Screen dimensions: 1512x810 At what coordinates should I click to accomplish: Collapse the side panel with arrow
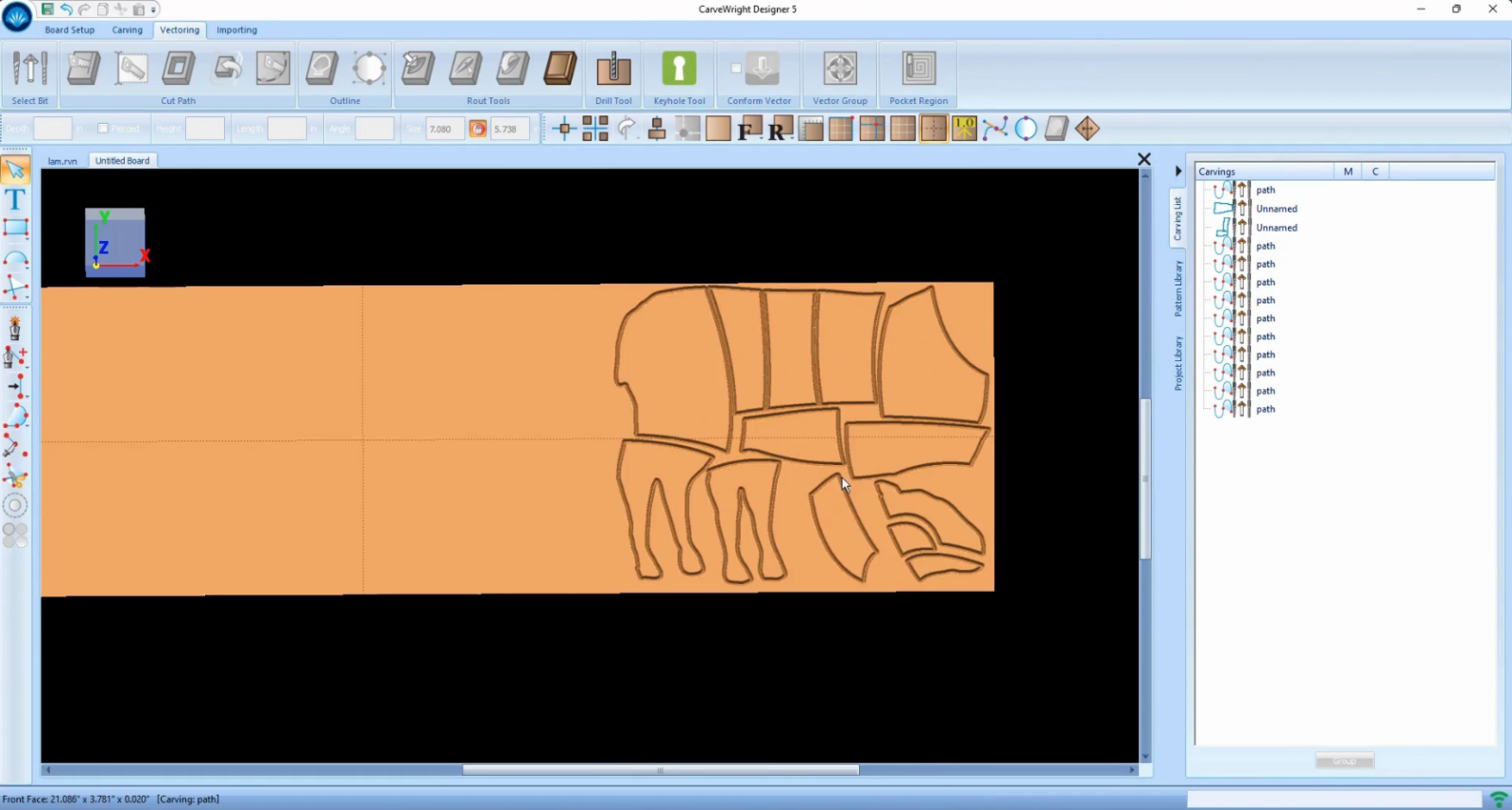tap(1178, 171)
